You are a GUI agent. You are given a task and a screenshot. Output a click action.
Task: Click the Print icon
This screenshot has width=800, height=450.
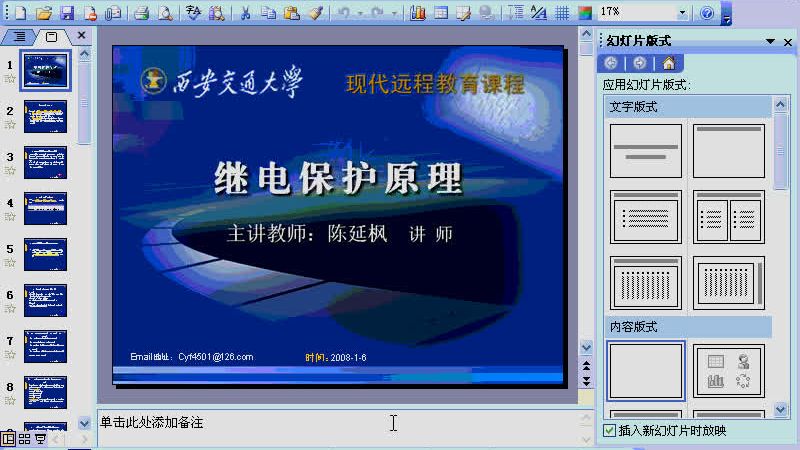(x=141, y=13)
